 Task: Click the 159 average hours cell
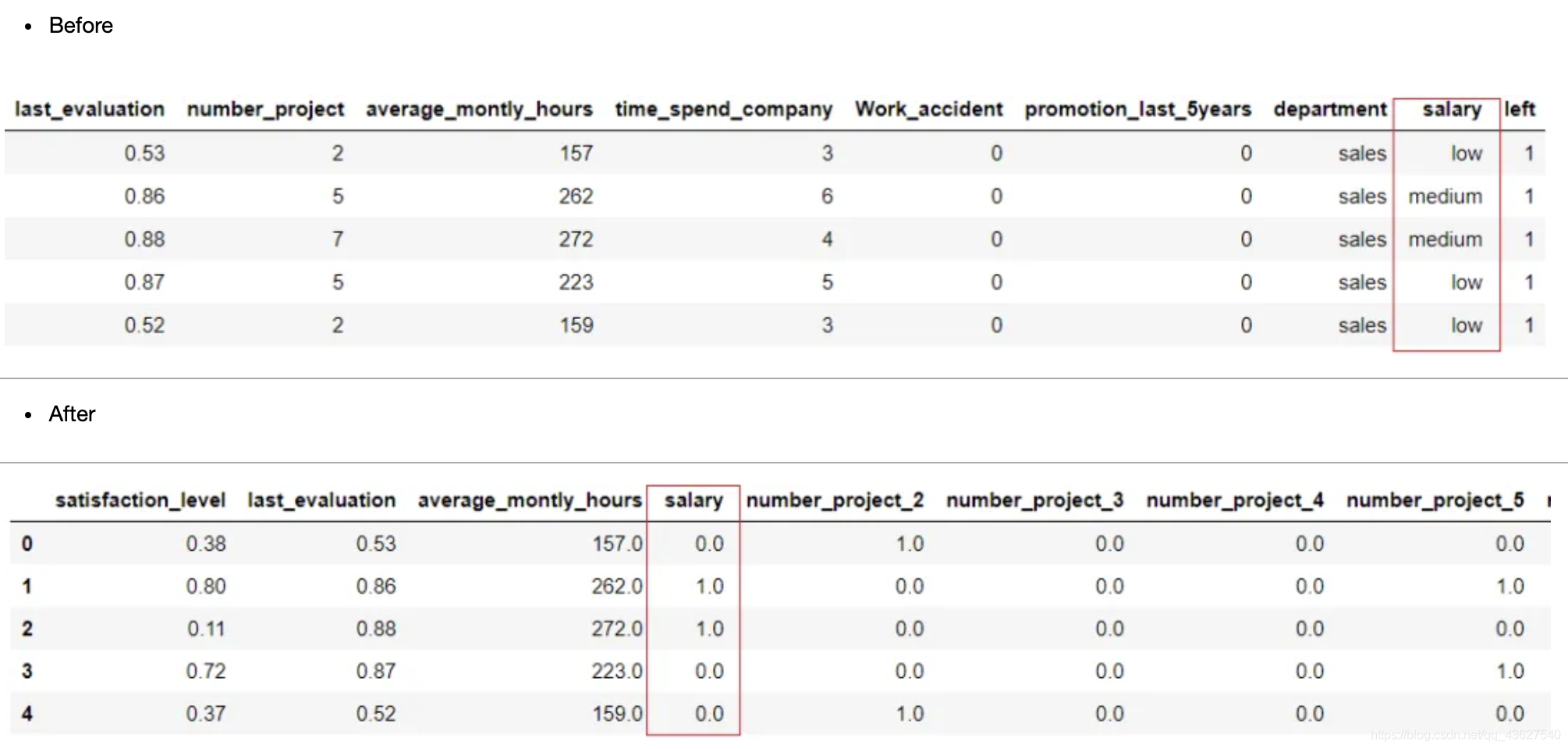(576, 325)
